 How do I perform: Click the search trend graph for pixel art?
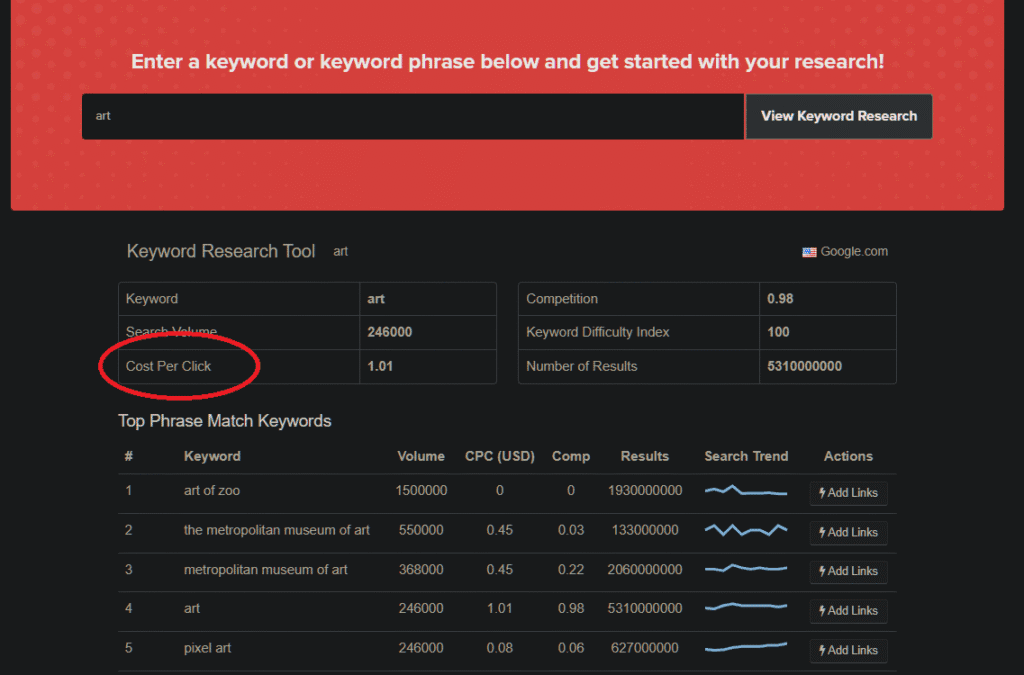(x=746, y=648)
